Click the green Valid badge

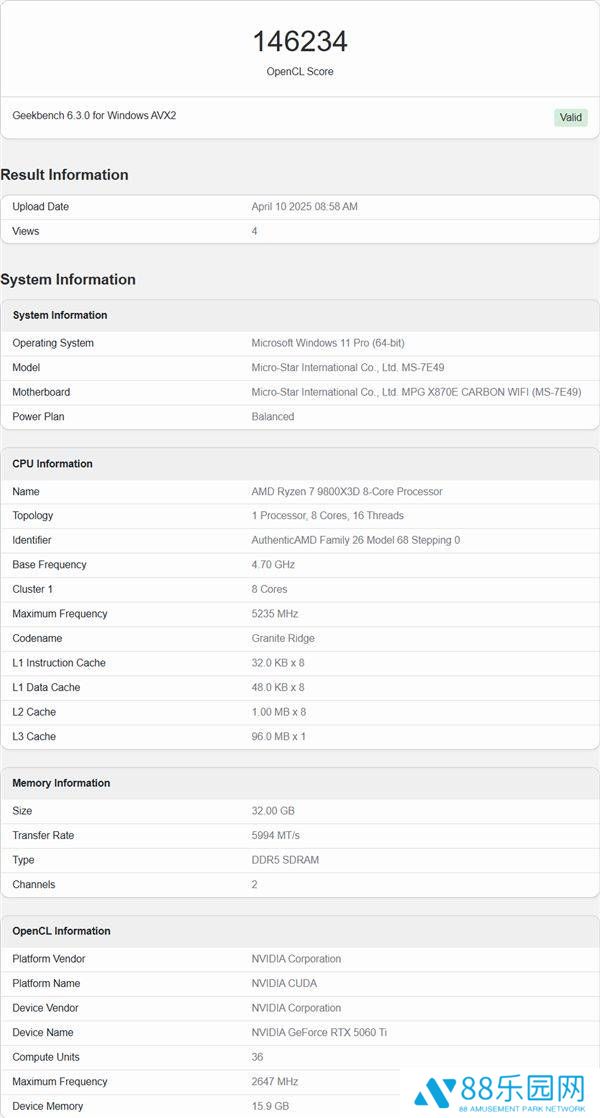tap(570, 117)
